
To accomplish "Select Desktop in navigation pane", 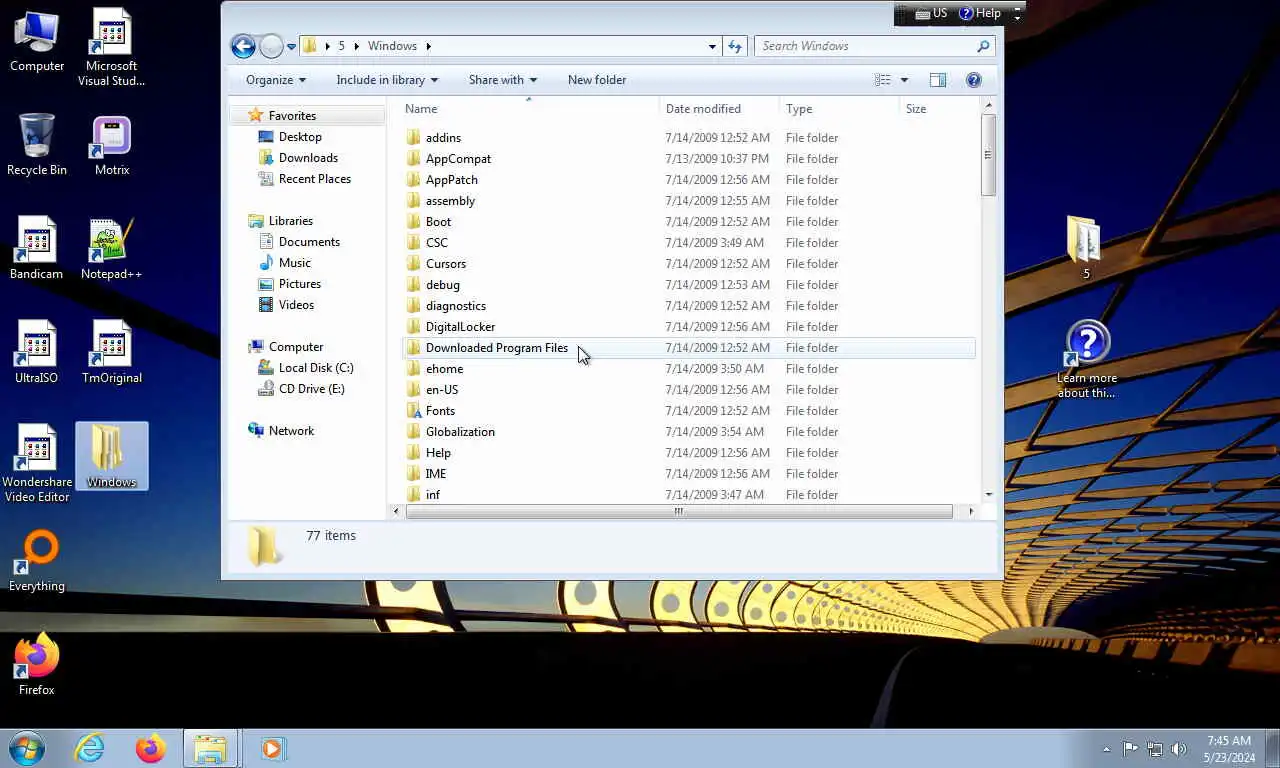I will [x=300, y=137].
